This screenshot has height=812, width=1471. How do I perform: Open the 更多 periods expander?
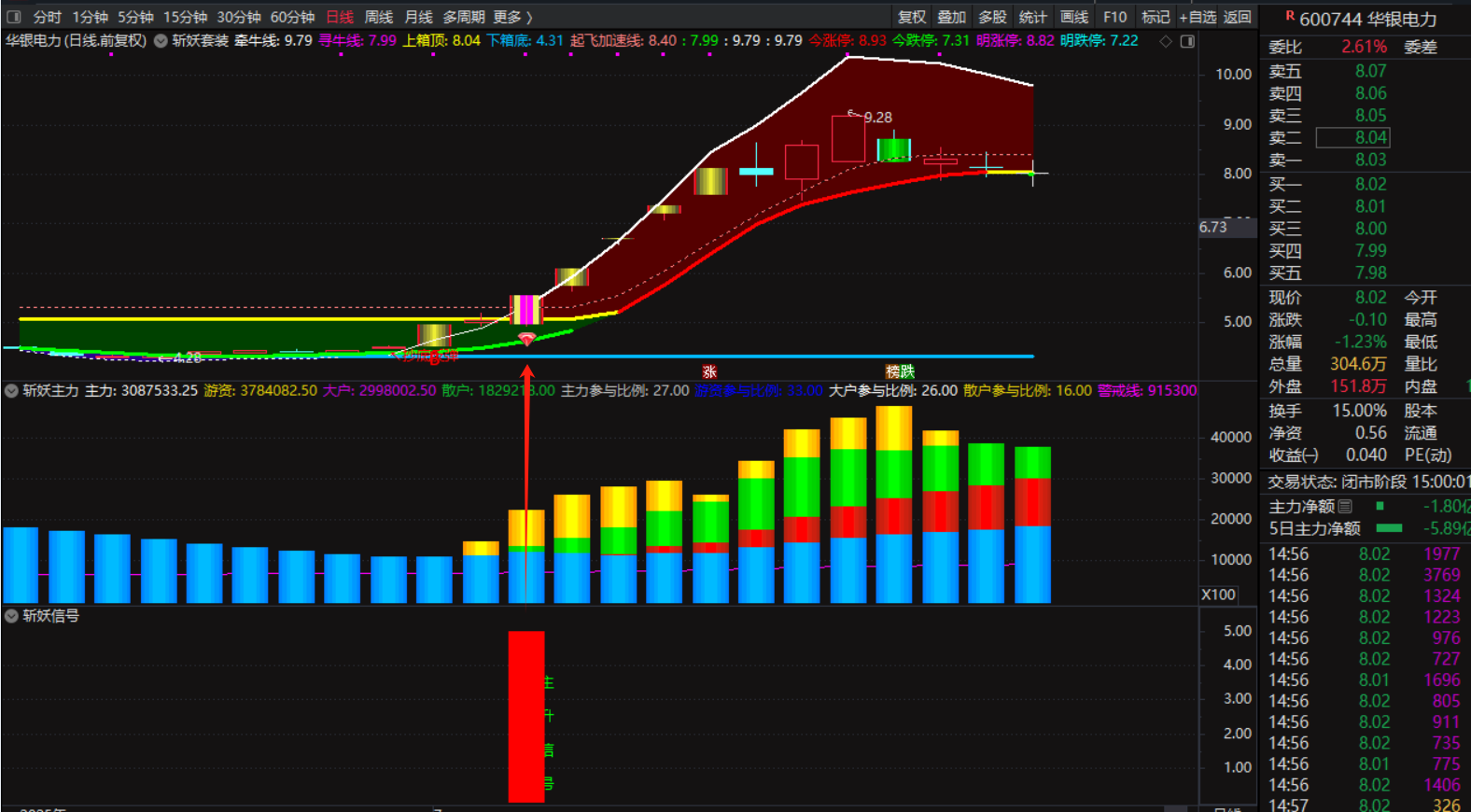pyautogui.click(x=512, y=17)
